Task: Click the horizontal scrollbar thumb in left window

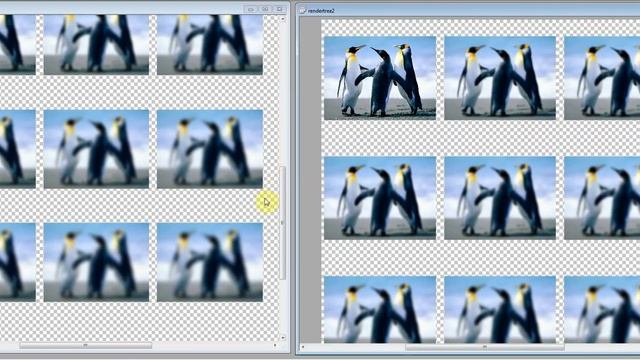Action: point(86,346)
